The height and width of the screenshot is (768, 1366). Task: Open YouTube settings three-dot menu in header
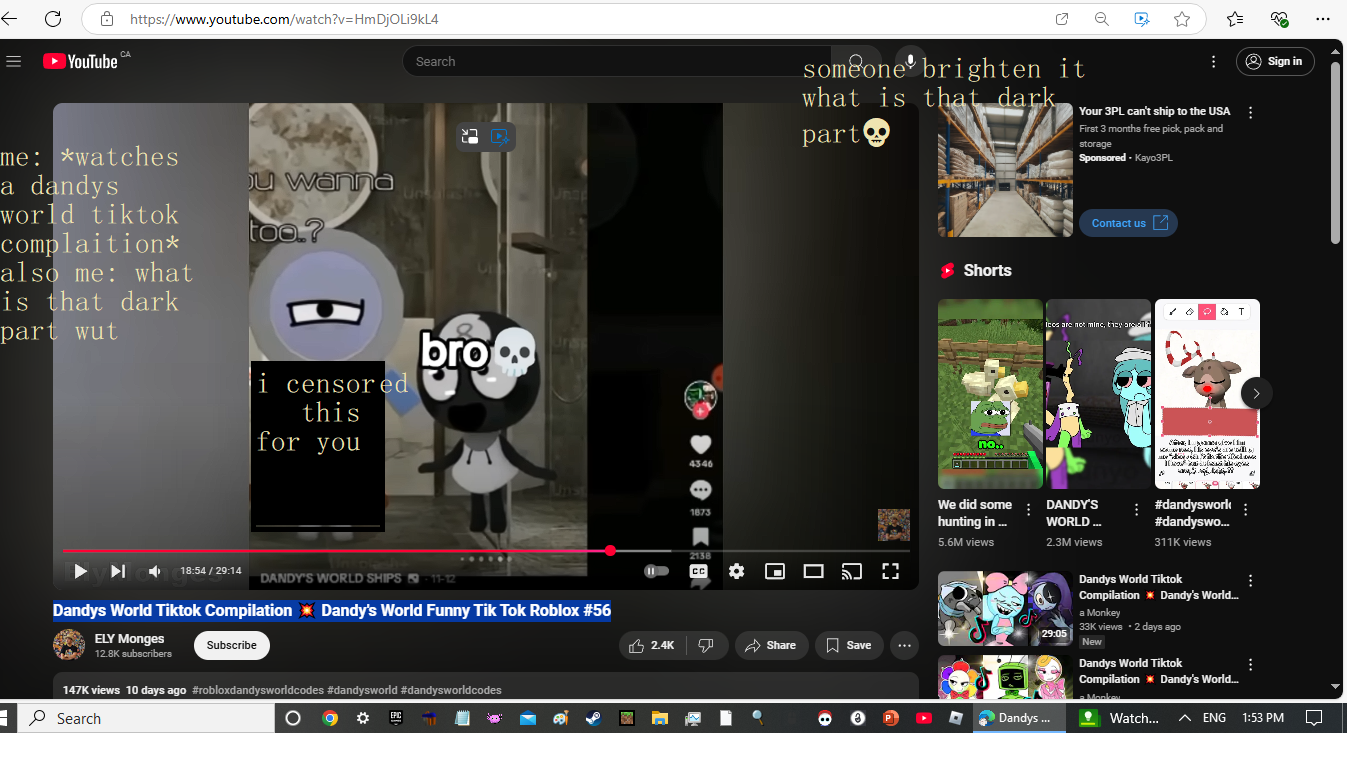pyautogui.click(x=1213, y=61)
